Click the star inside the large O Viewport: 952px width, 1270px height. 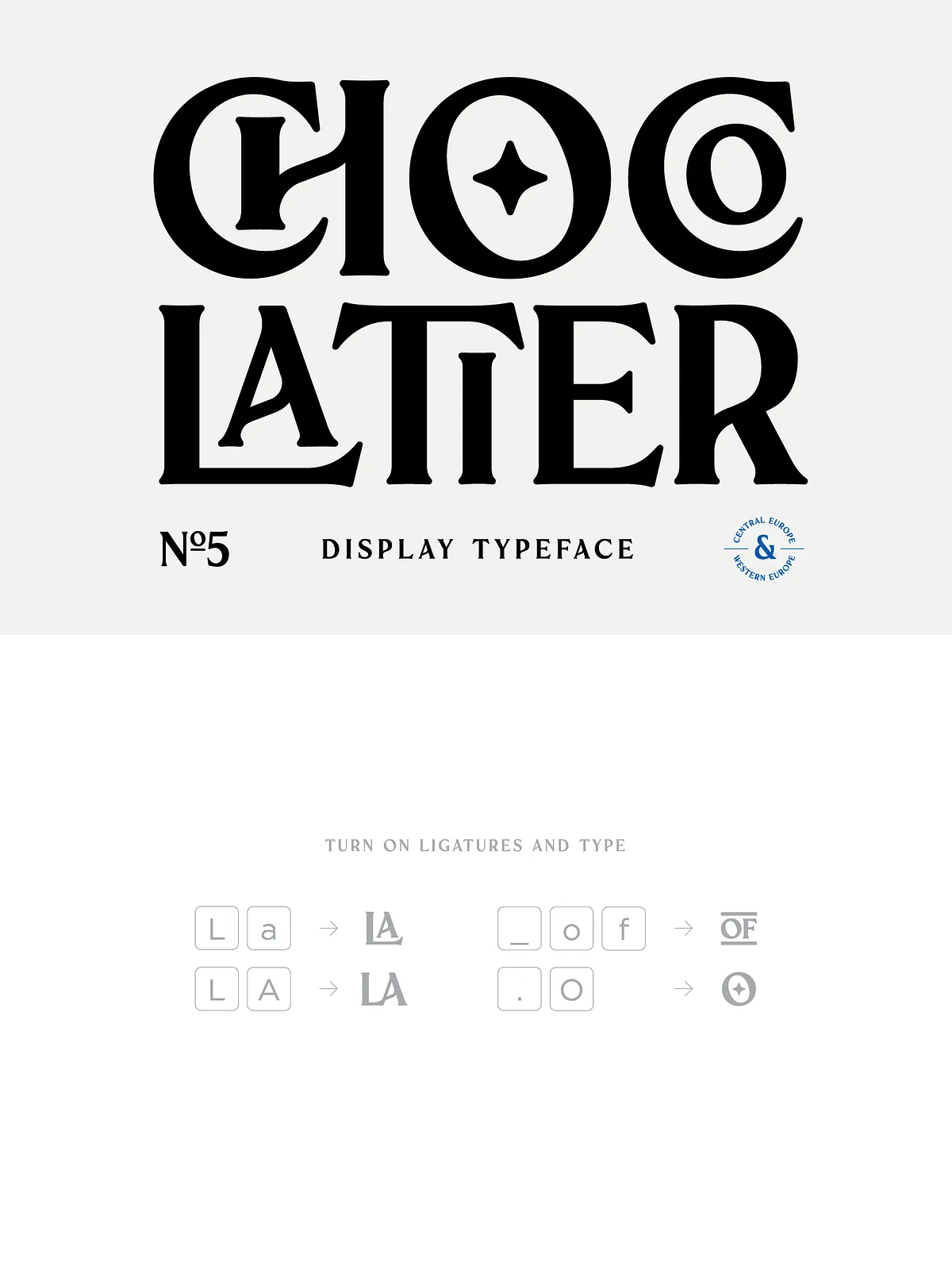point(510,178)
